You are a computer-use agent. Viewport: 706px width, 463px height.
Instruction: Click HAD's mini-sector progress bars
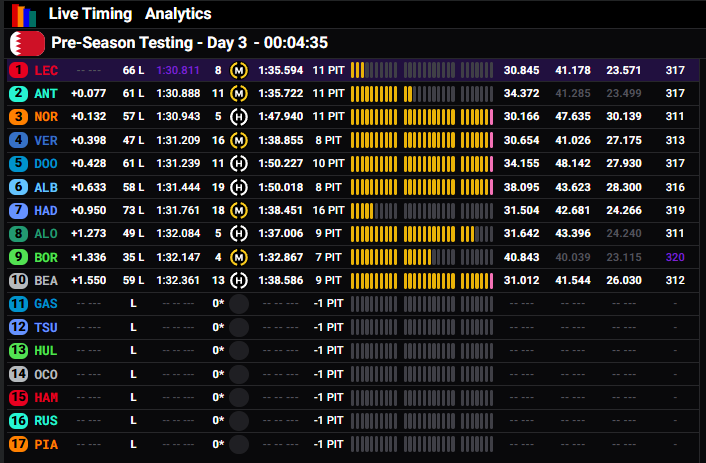[422, 210]
